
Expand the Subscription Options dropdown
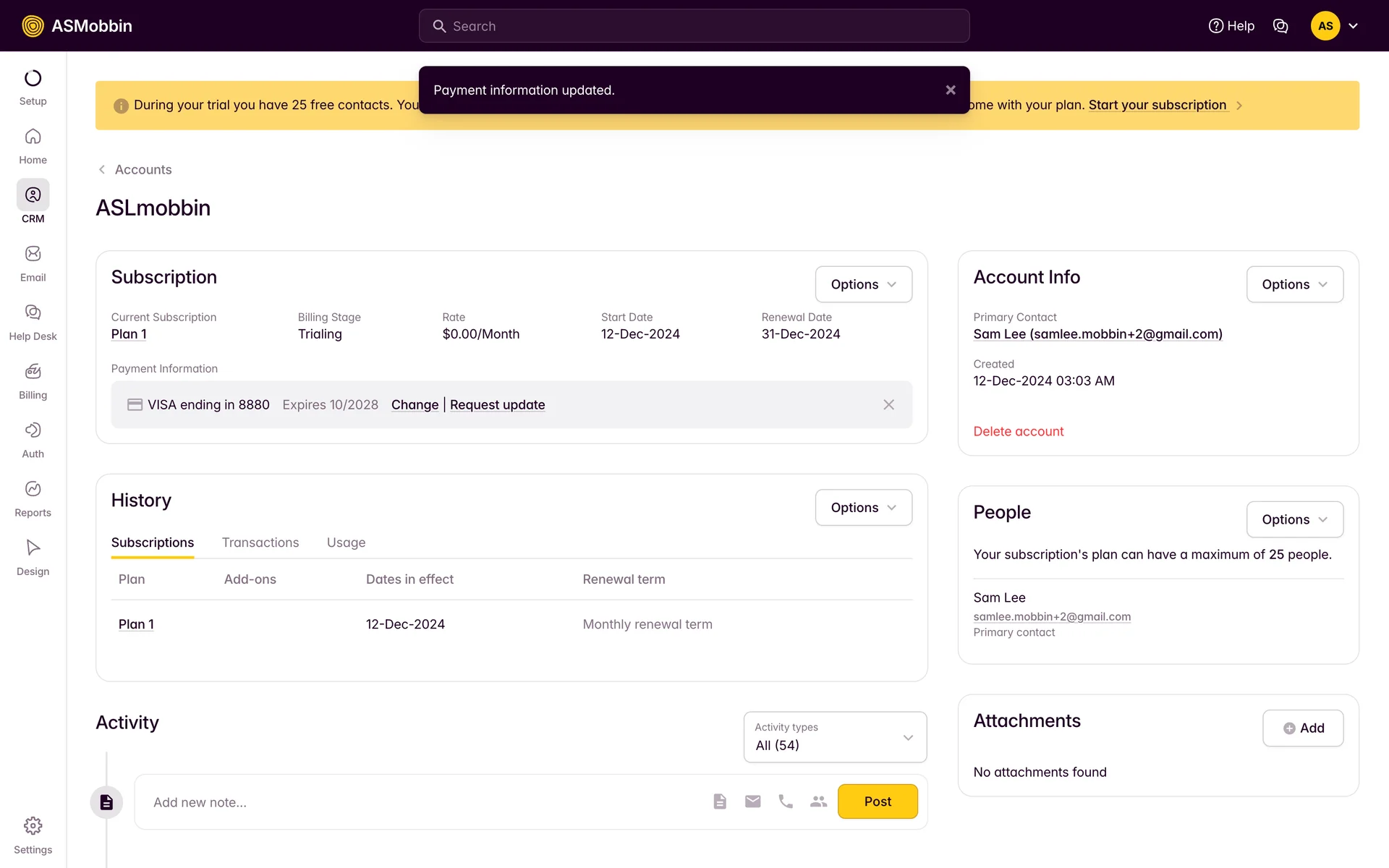click(863, 284)
